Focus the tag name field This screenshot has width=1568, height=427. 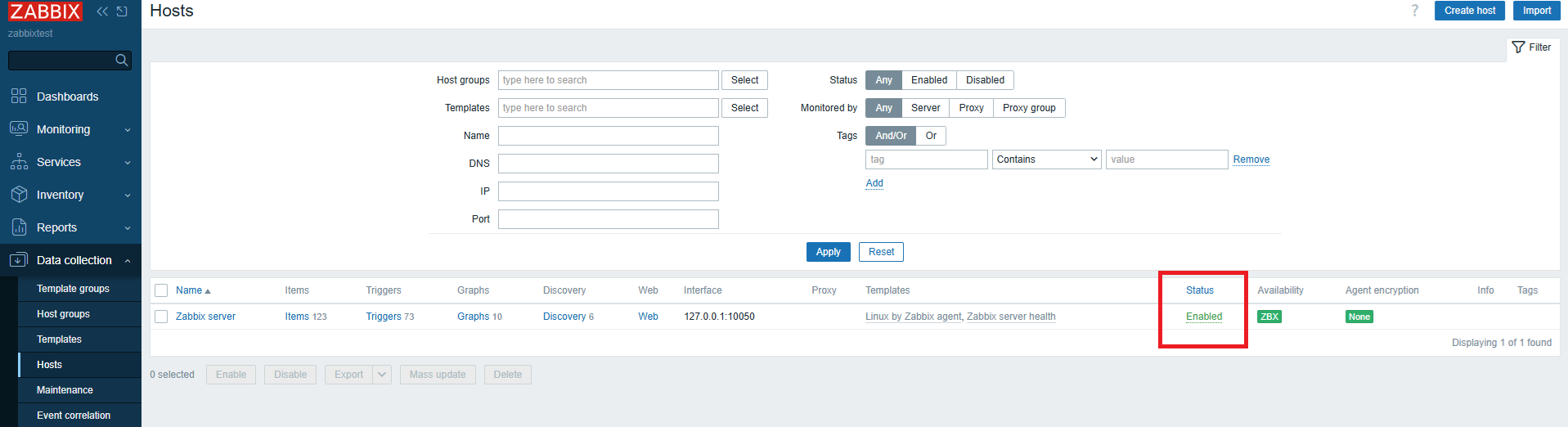click(x=927, y=160)
